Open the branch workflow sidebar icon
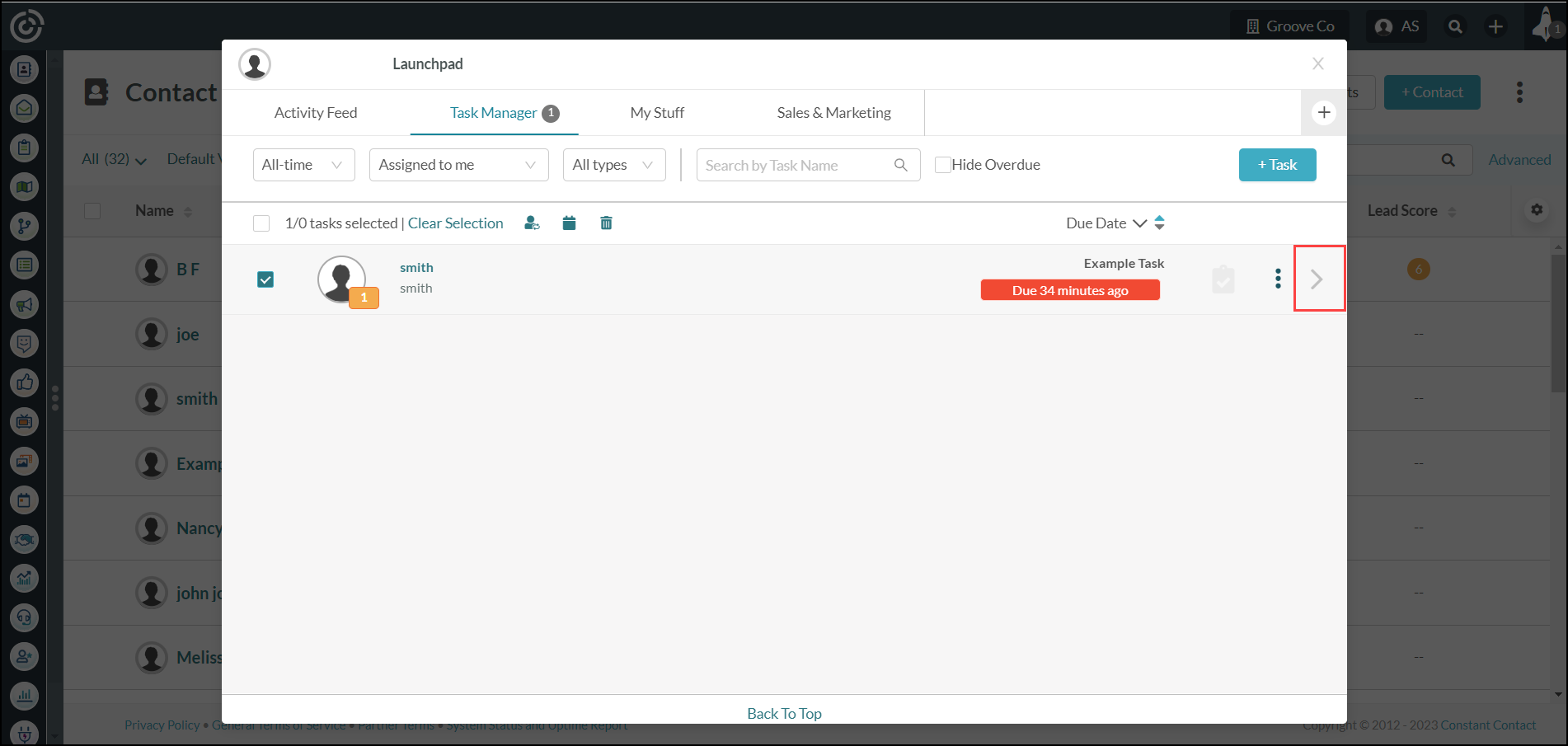1568x746 pixels. (25, 226)
